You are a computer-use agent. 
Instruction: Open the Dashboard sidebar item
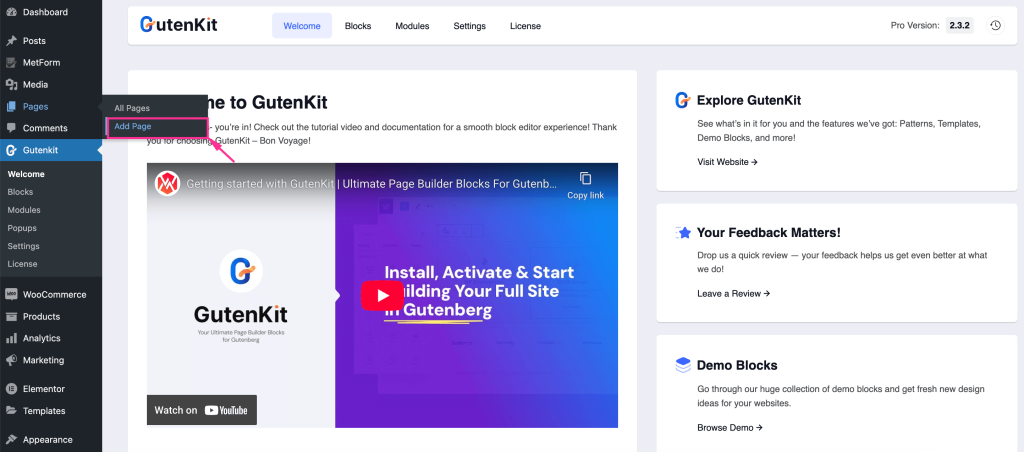45,12
